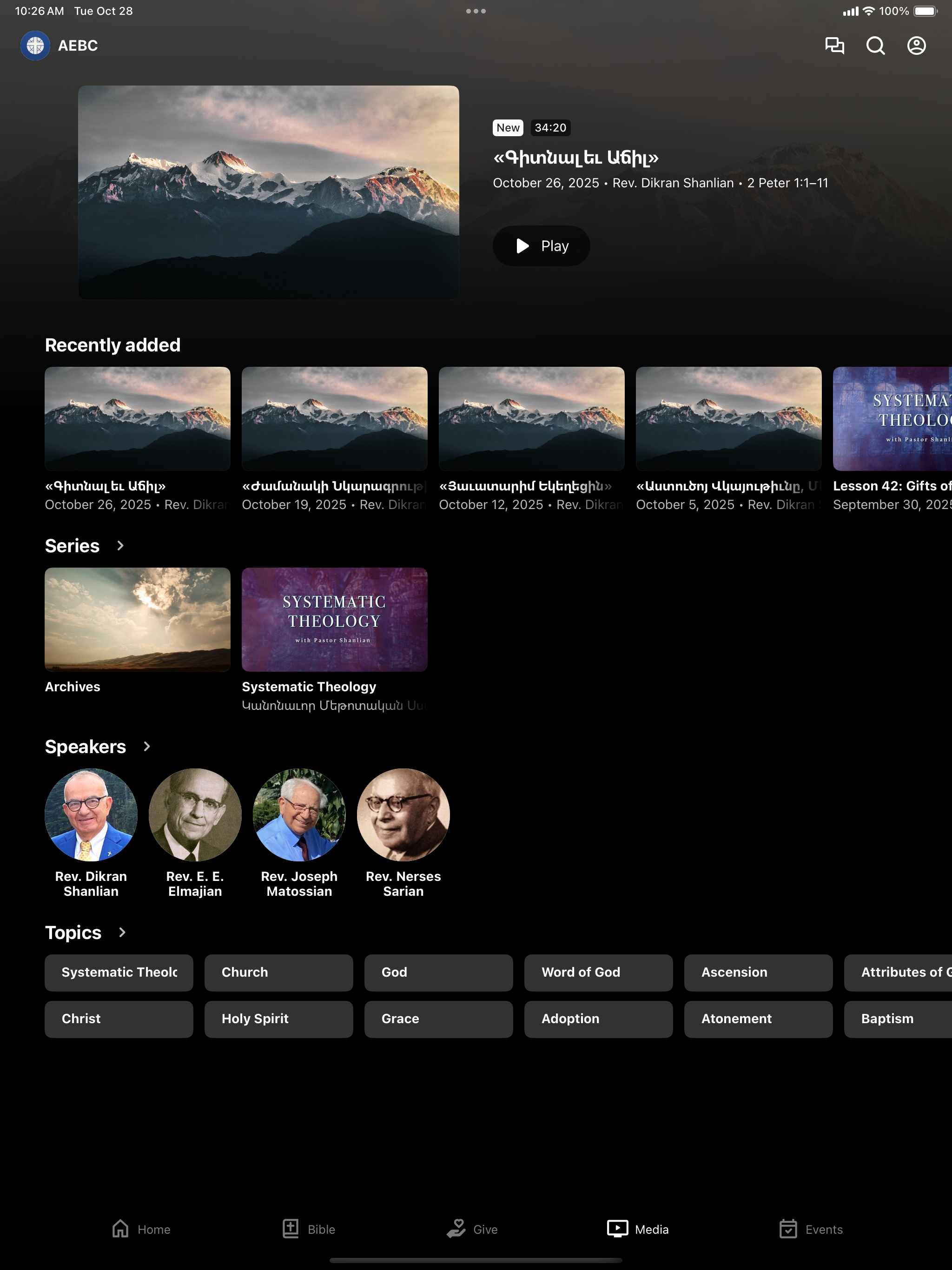Tap the Wi-Fi status icon

pos(869,11)
